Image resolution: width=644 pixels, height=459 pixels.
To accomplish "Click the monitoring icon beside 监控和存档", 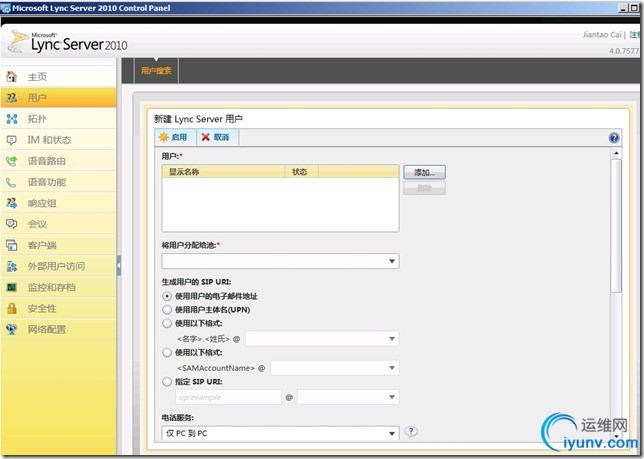I will point(12,287).
